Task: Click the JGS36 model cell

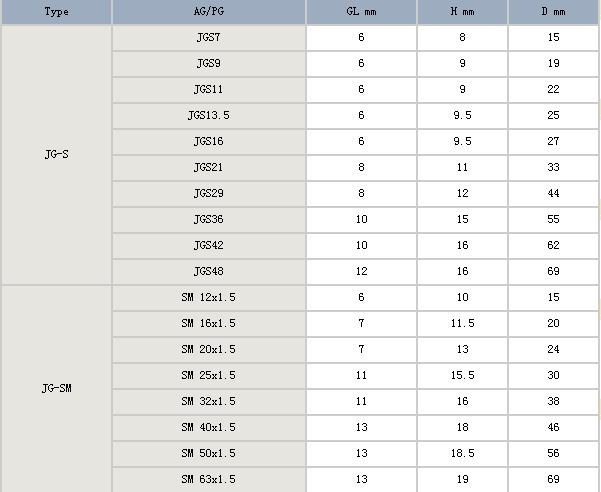Action: coord(208,219)
